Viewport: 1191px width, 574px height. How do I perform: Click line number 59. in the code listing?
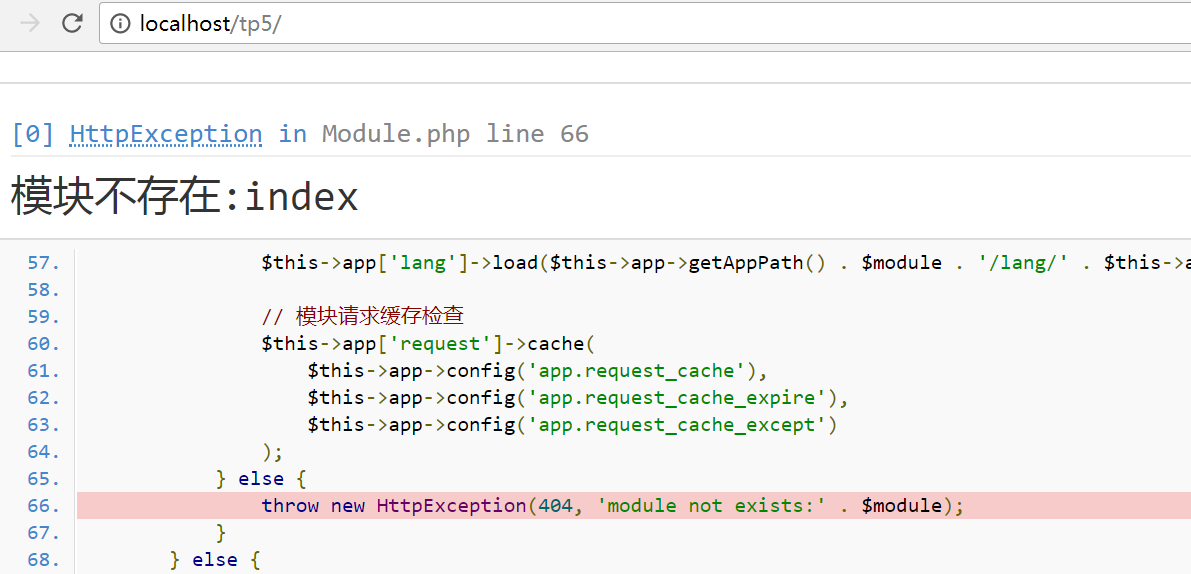click(43, 317)
